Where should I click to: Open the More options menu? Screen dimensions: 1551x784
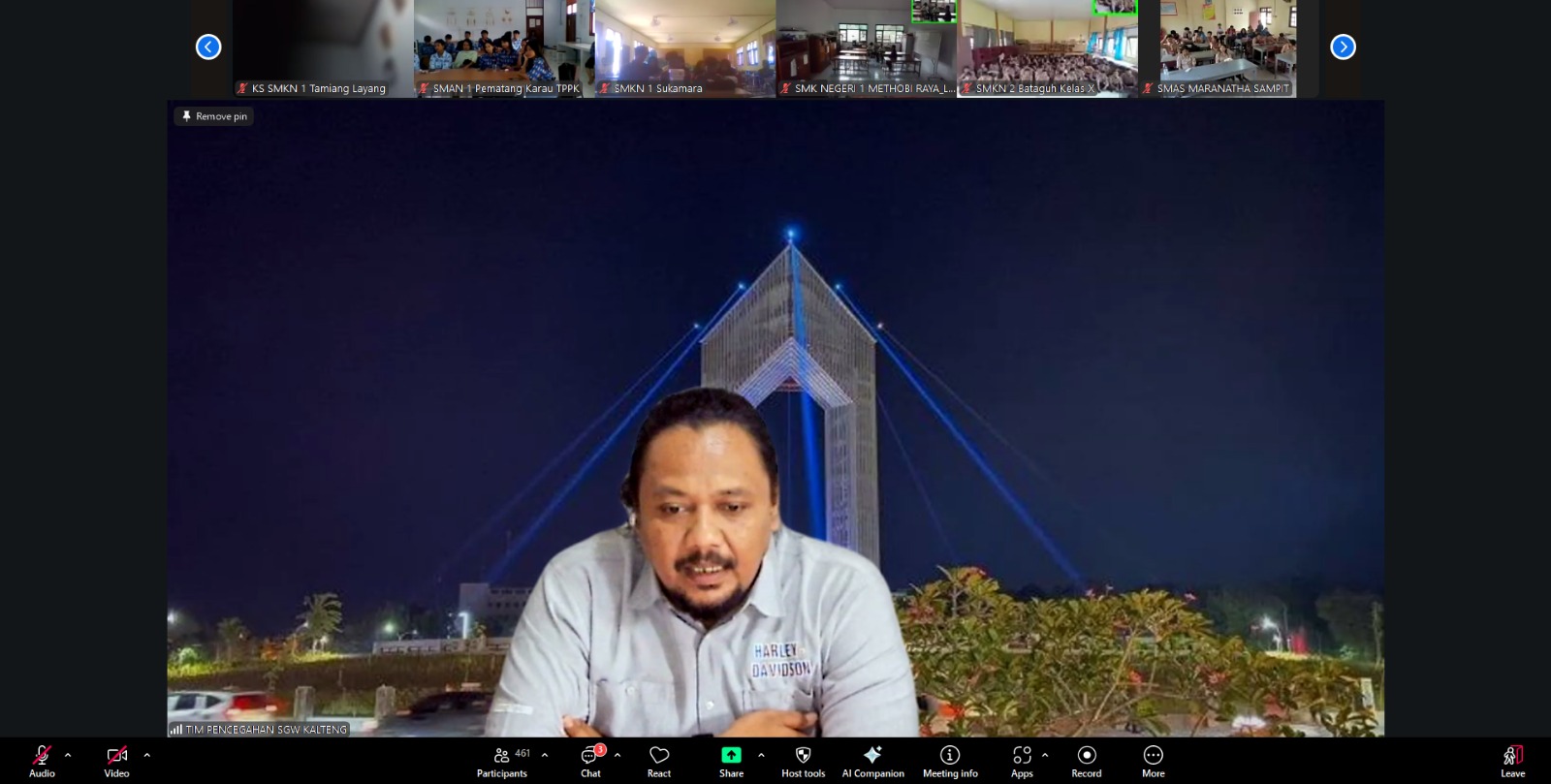[1153, 760]
